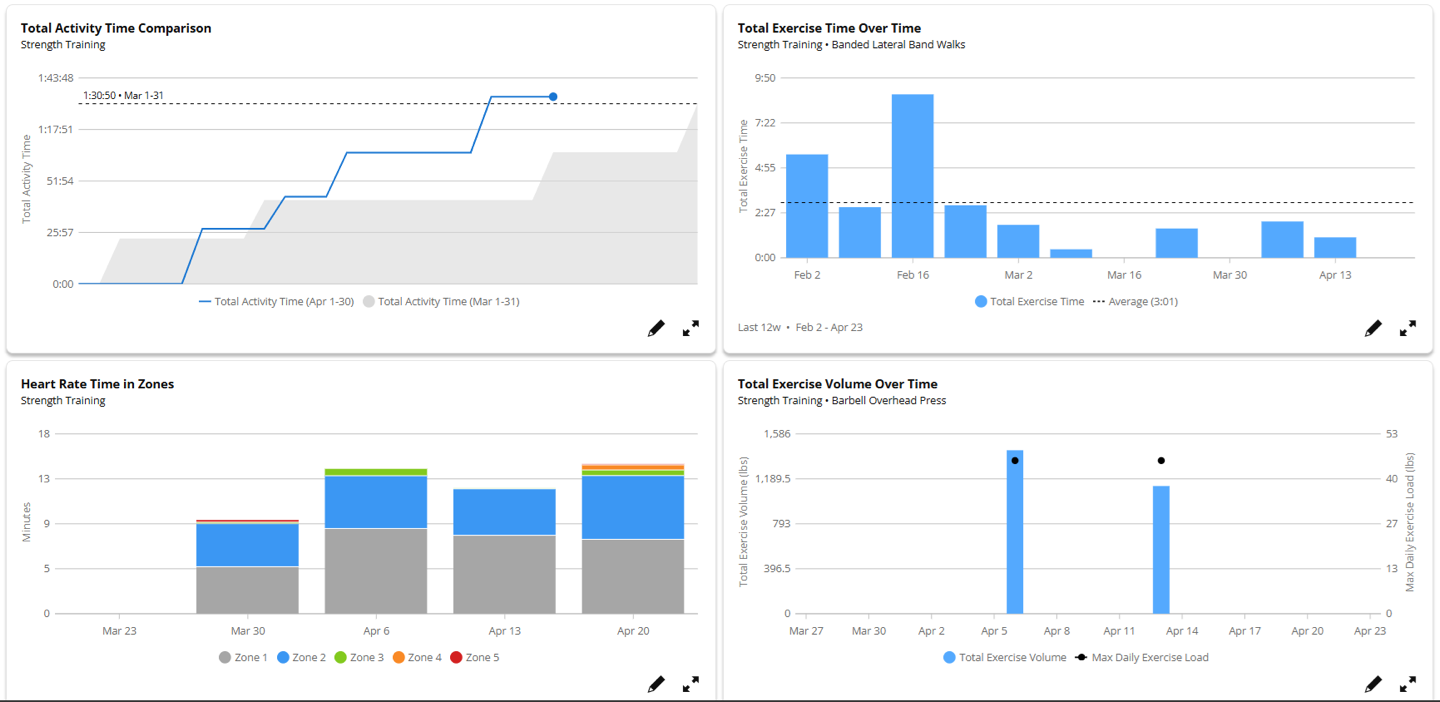Screen dimensions: 1440x702
Task: Click the Total Exercise Volume legend item
Action: point(1004,657)
